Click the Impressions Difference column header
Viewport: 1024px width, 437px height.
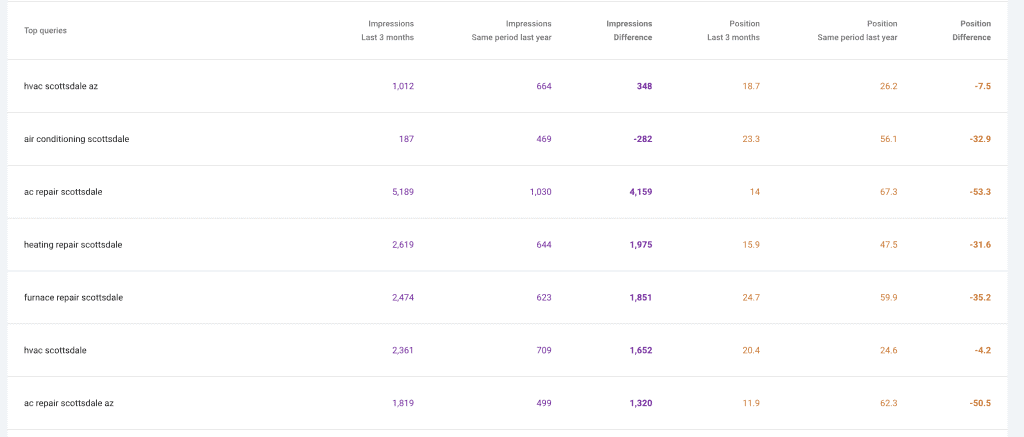tap(629, 31)
